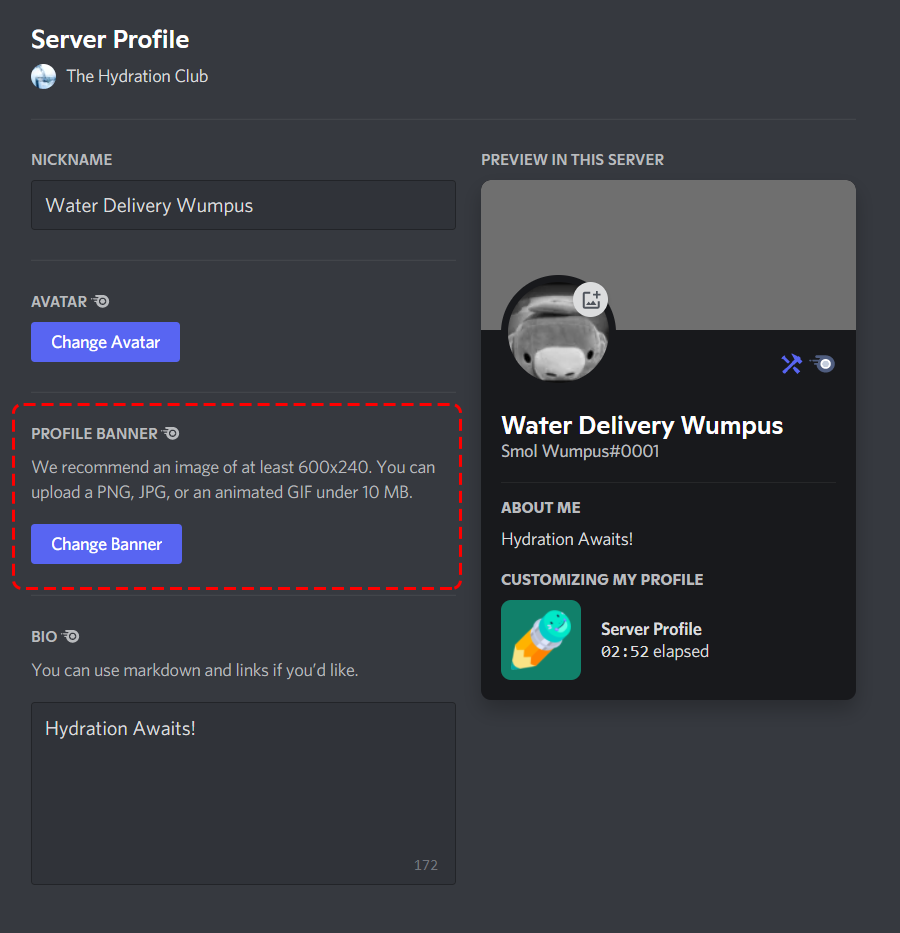
Task: Click the pencil Server Profile activity image
Action: point(541,640)
